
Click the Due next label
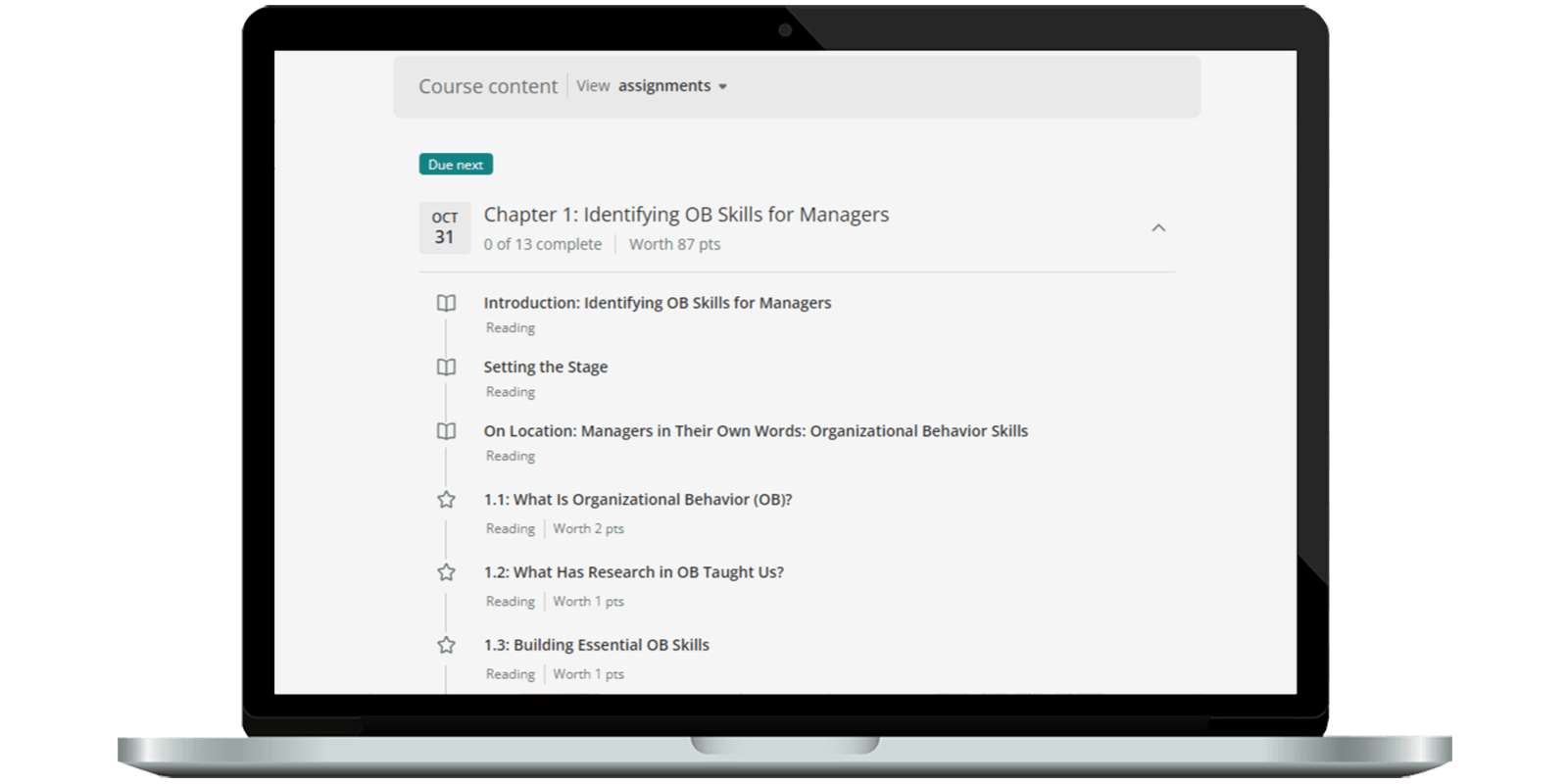click(456, 165)
